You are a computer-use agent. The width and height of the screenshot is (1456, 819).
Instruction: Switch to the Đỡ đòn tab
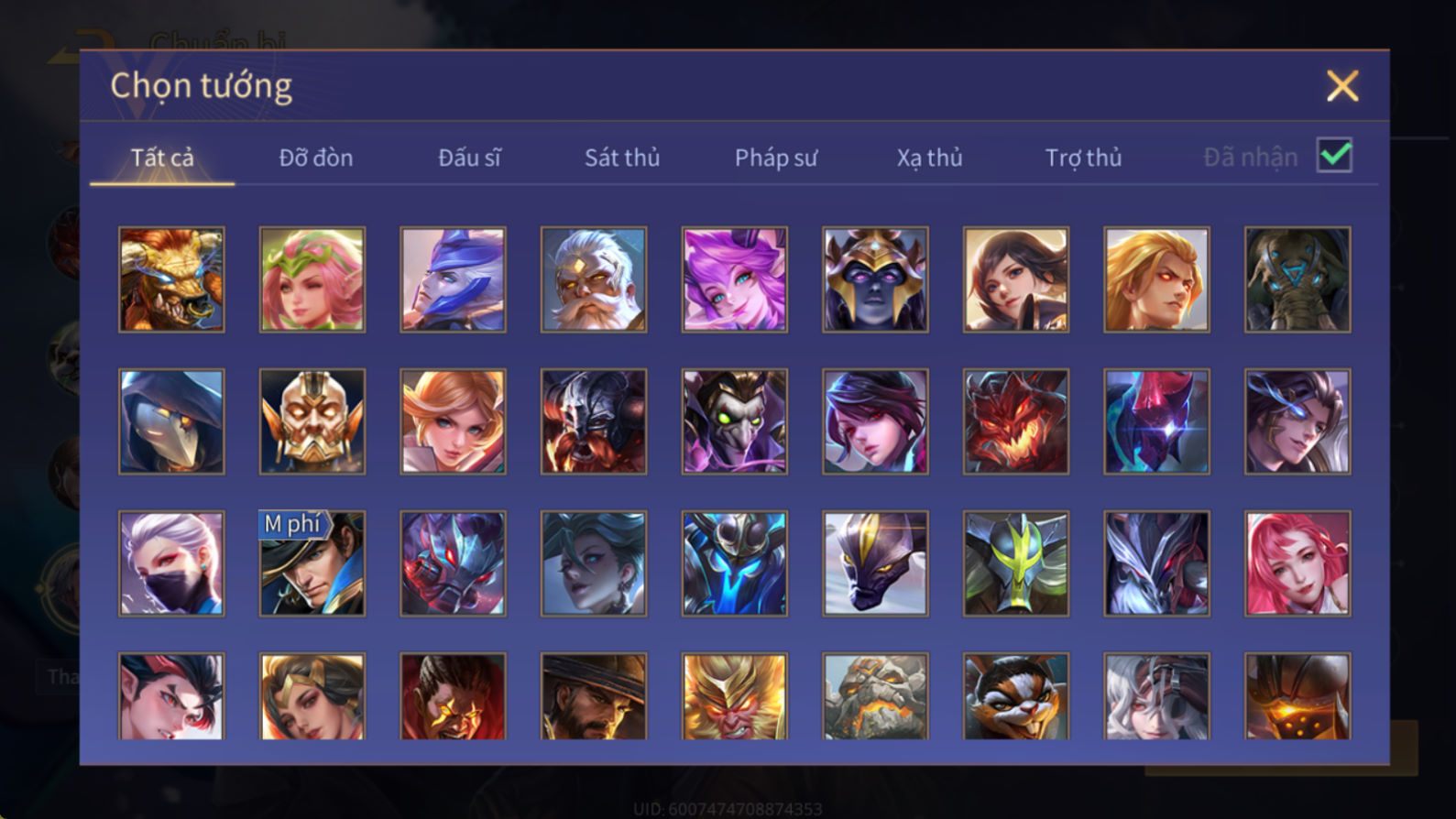(316, 158)
